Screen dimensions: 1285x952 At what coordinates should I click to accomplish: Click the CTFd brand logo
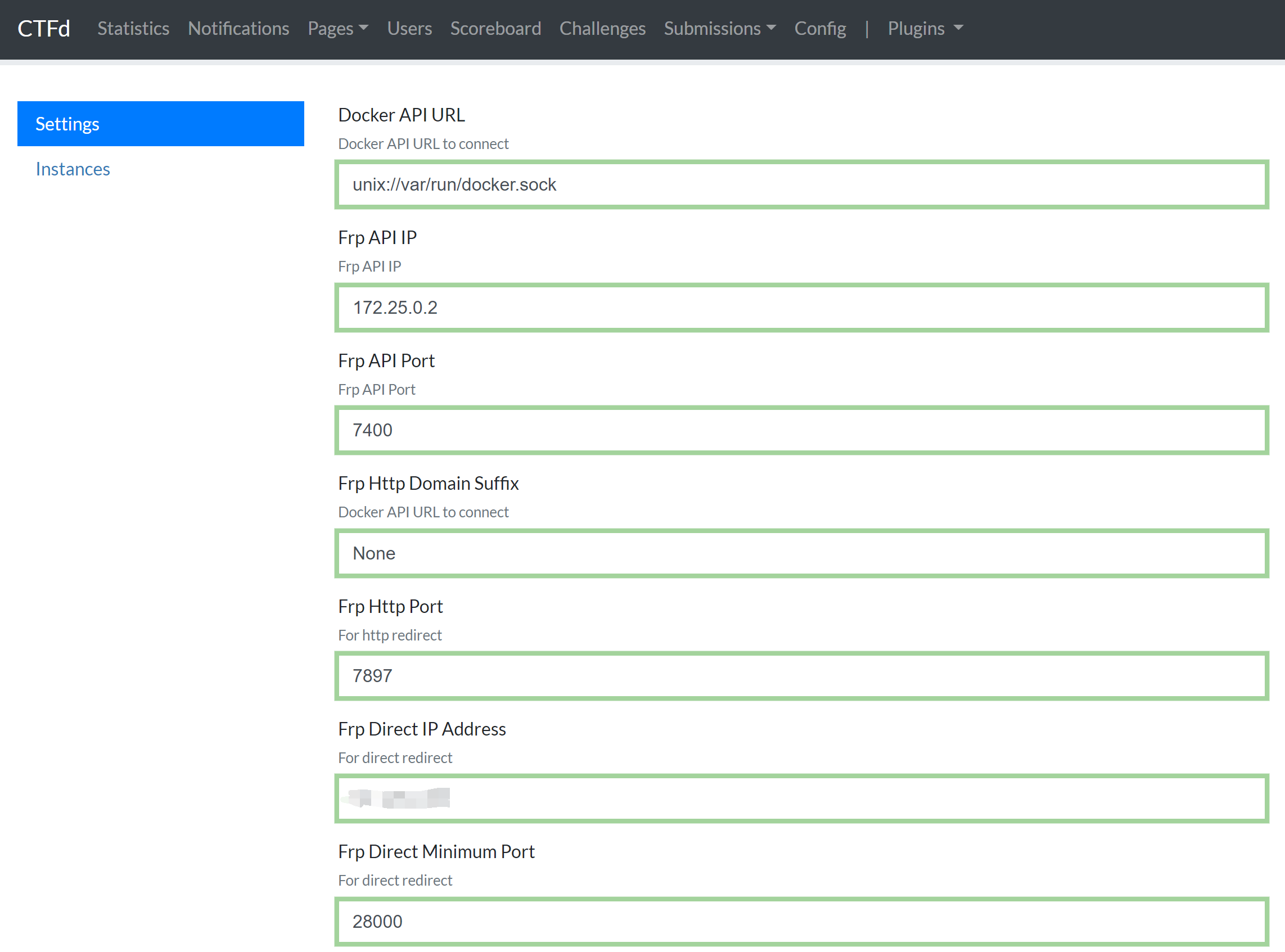(44, 28)
